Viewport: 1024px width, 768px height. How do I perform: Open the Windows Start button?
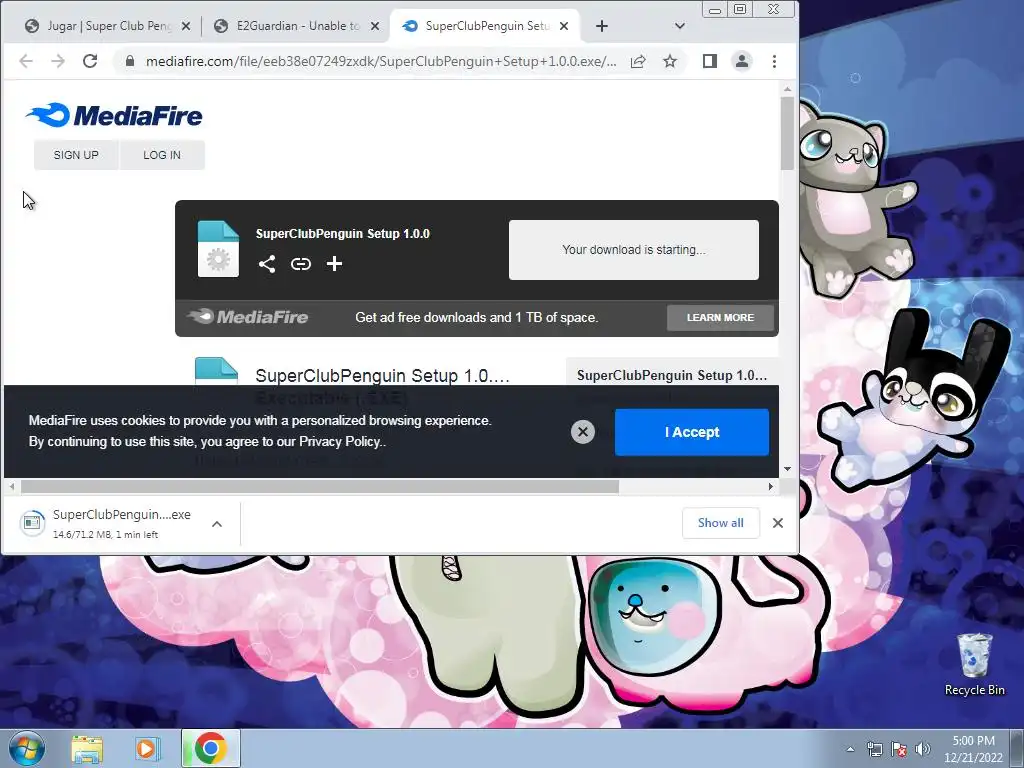27,748
